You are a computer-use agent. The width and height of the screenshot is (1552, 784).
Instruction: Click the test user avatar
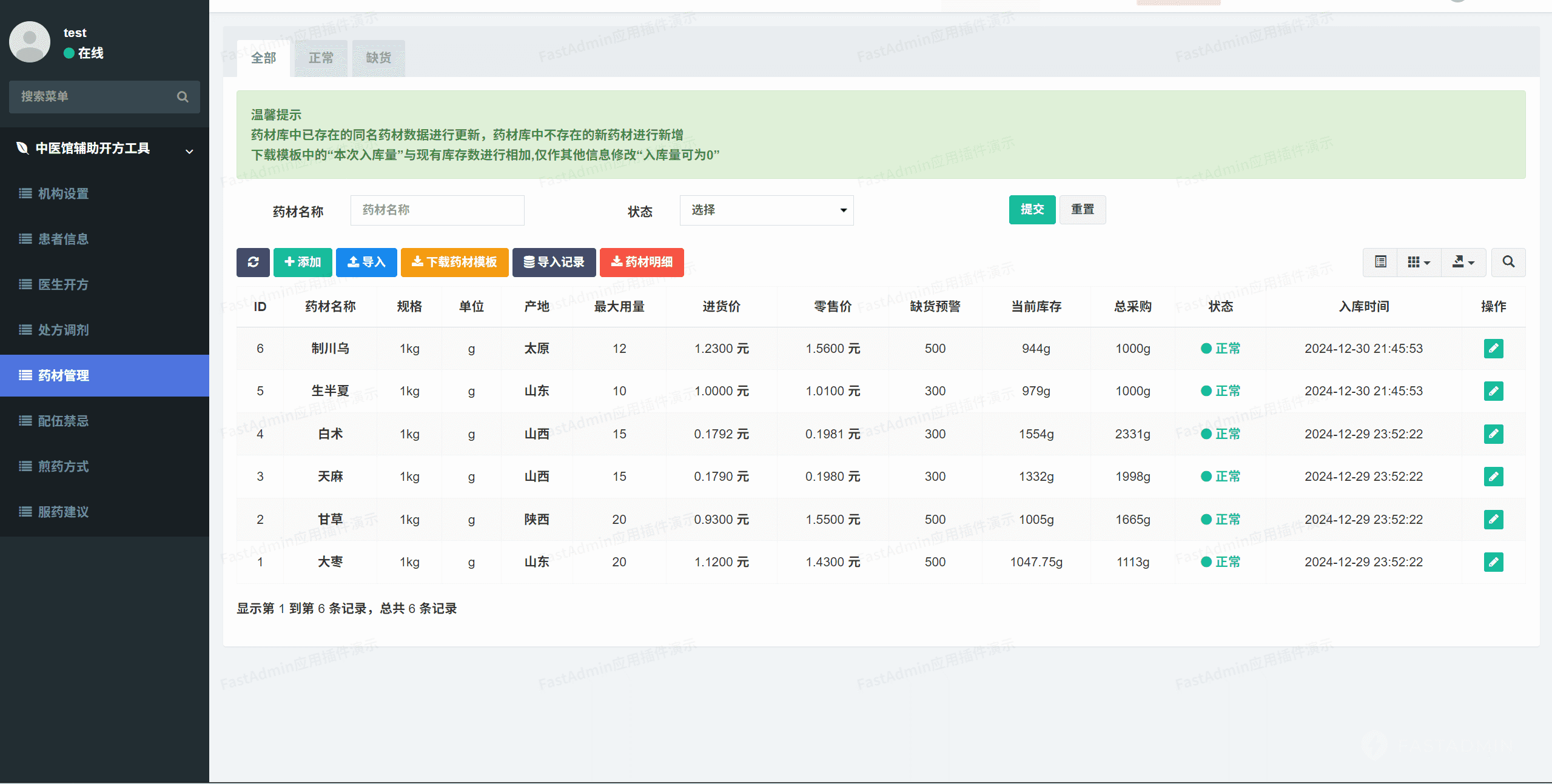[30, 42]
